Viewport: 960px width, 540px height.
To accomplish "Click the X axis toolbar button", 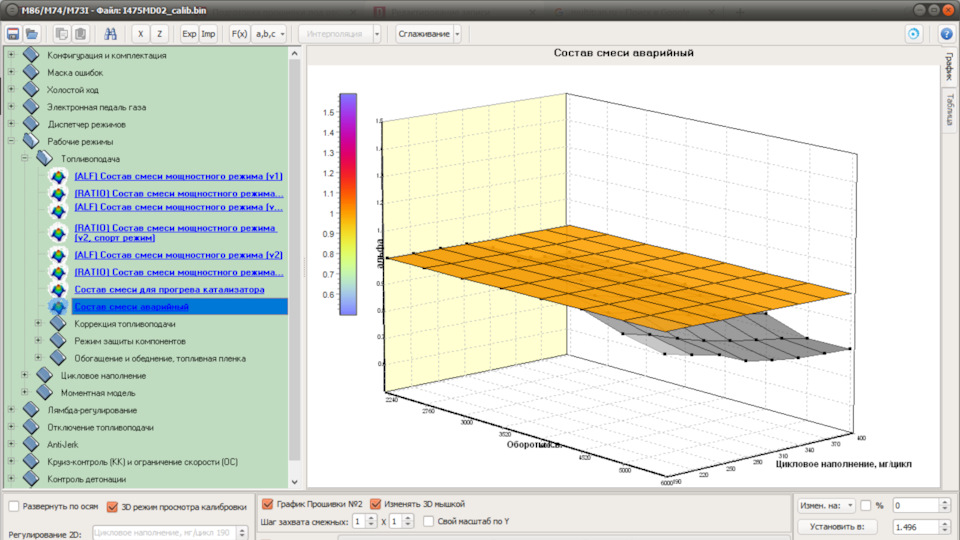I will point(140,34).
